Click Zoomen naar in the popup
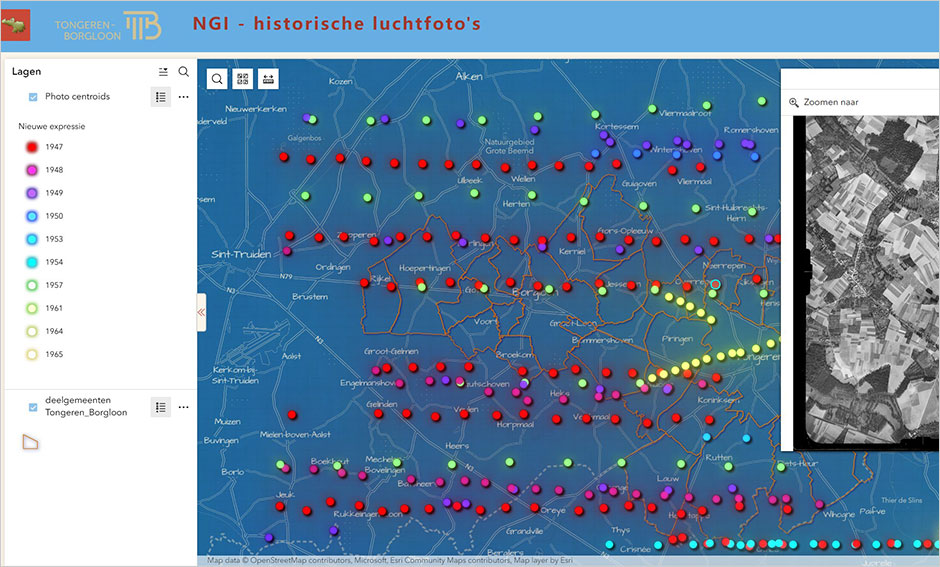 pos(830,102)
